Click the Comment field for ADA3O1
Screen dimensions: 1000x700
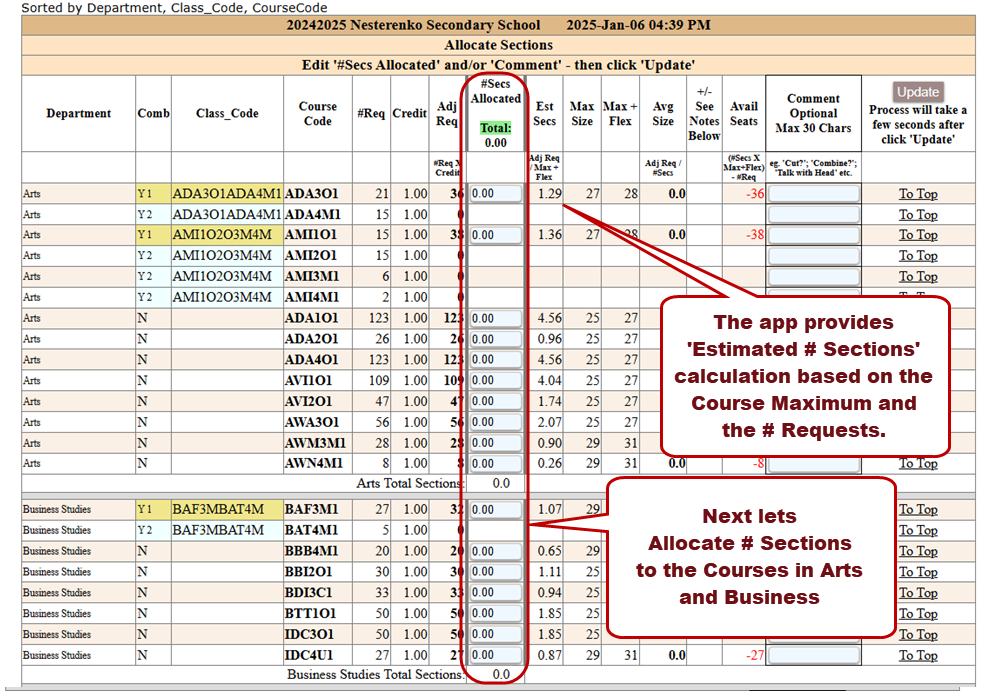click(x=813, y=194)
